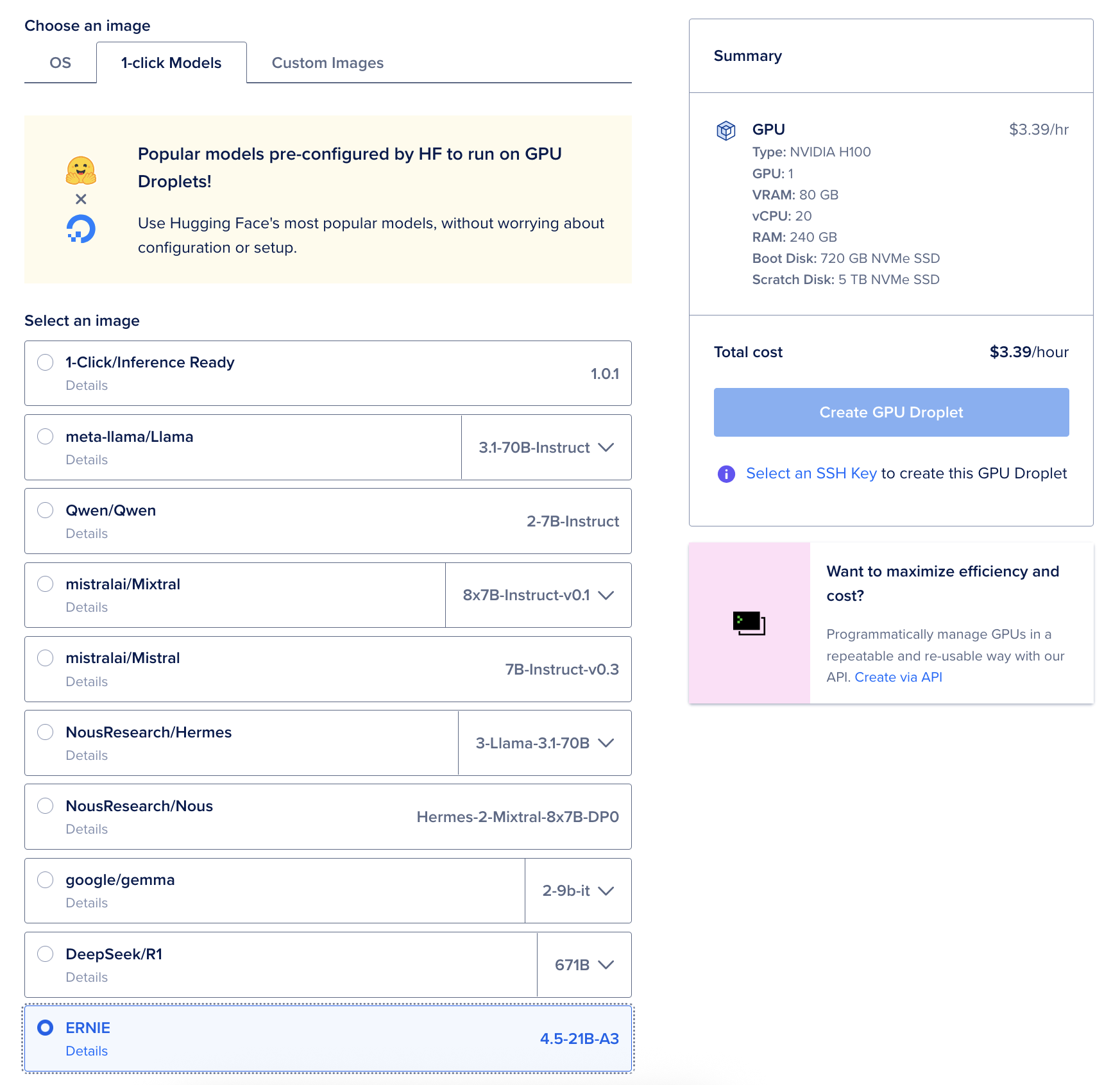Open Details under NousResearch/Nous
This screenshot has height=1085, width=1120.
[87, 829]
